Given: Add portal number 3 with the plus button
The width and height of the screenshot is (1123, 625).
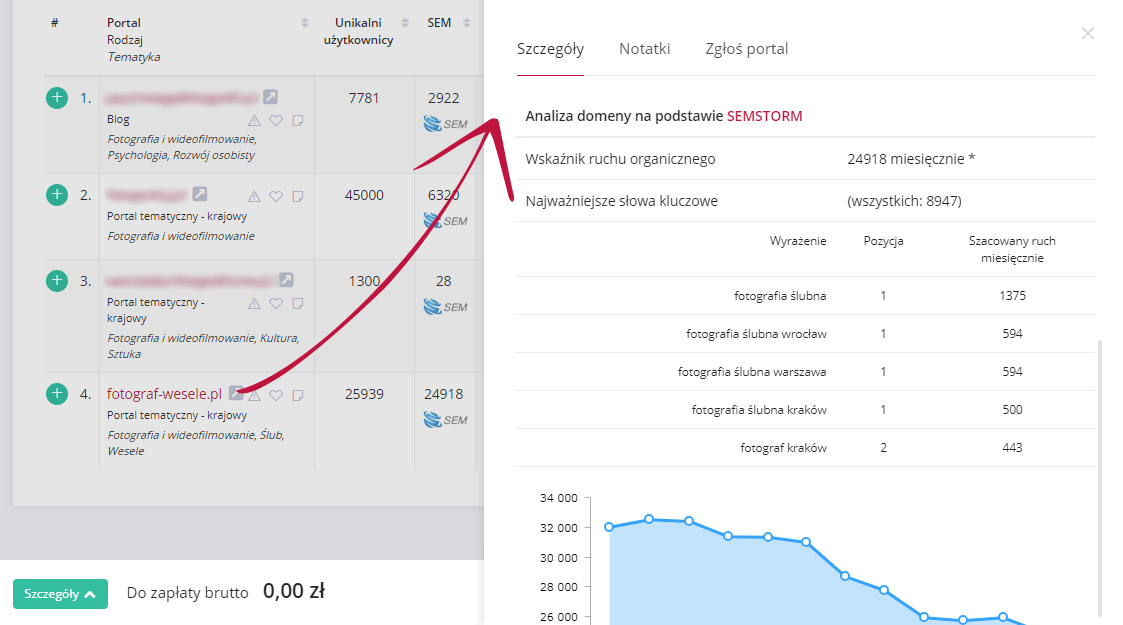Looking at the screenshot, I should click(x=57, y=281).
